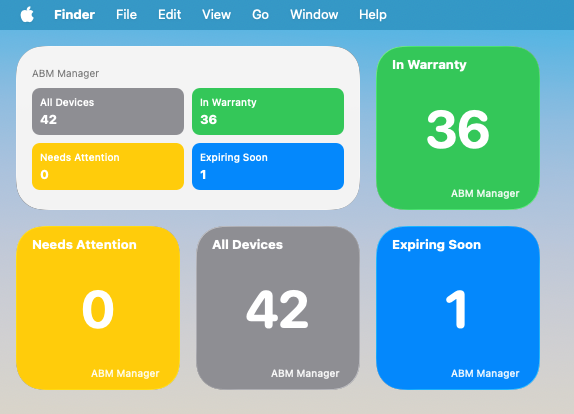Screen dimensions: 574x414
Task: Click the ABM Manager label on the square gray widget
Action: [305, 373]
